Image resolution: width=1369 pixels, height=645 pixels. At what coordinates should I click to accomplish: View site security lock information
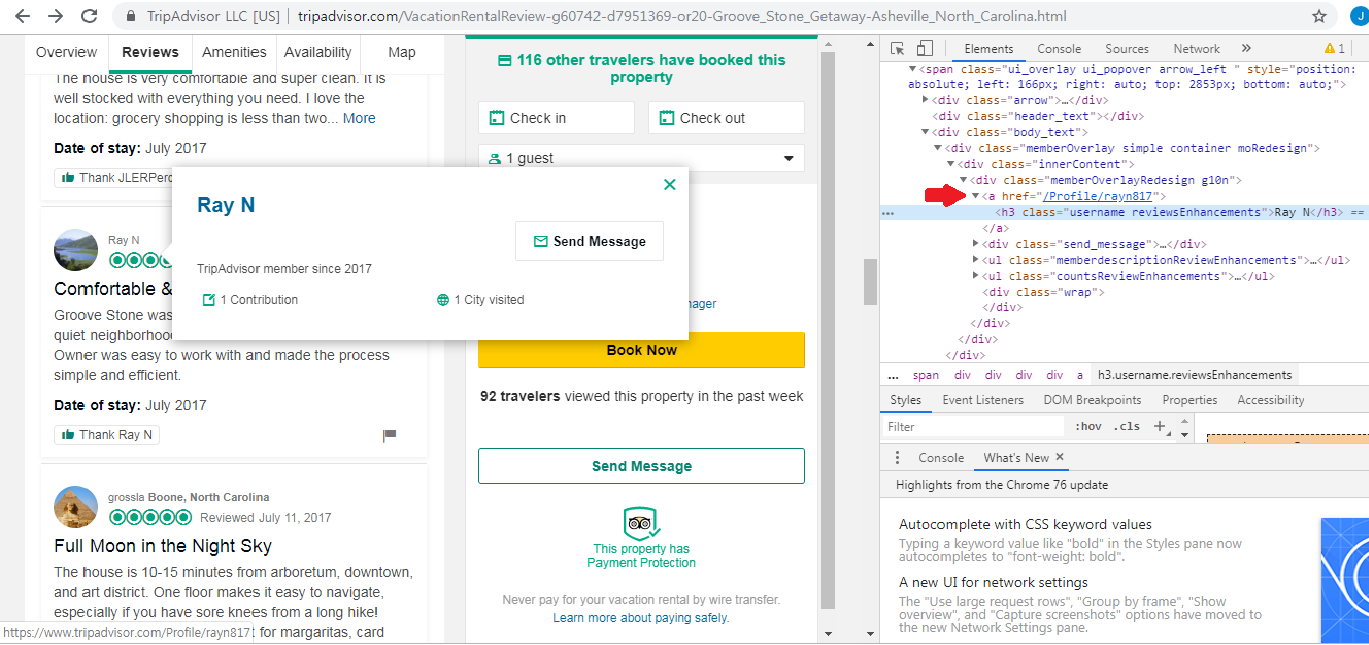tap(131, 16)
